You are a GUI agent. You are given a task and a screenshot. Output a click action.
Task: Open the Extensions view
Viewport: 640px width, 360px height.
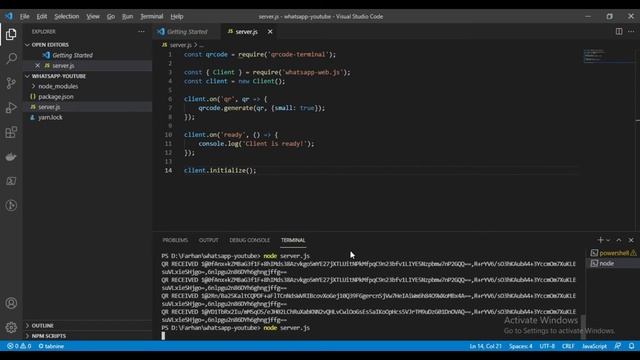tap(11, 132)
